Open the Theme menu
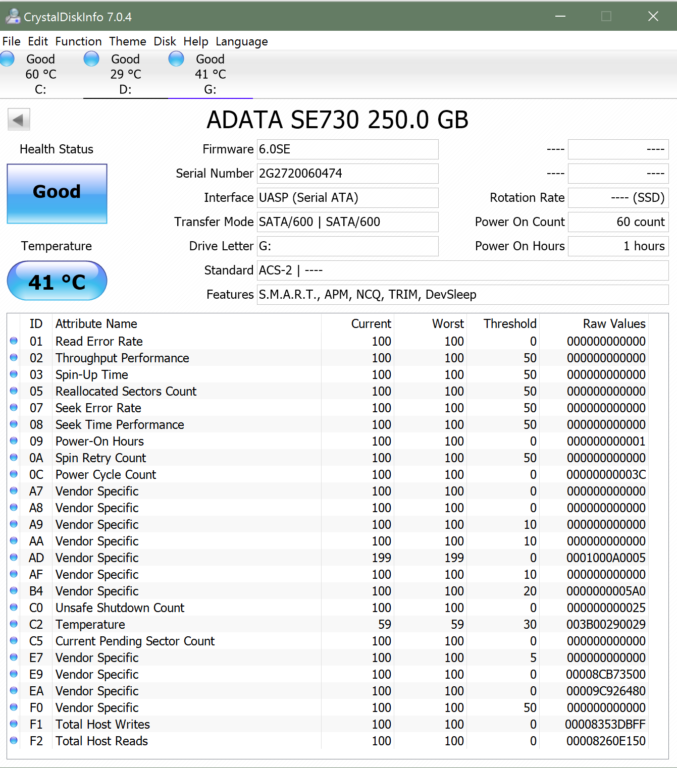Screen dimensions: 677x768 point(127,42)
